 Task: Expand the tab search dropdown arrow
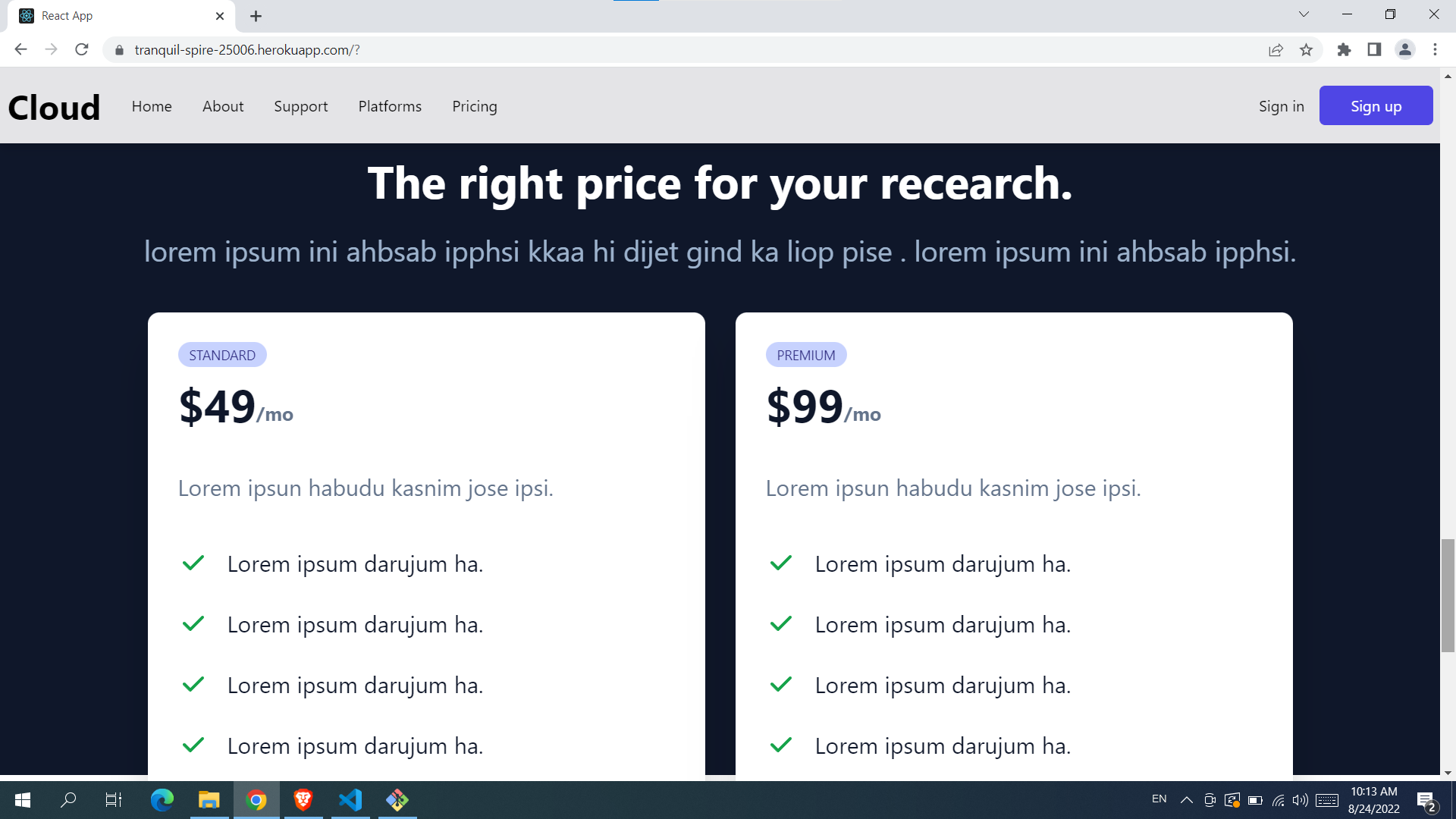pos(1304,14)
